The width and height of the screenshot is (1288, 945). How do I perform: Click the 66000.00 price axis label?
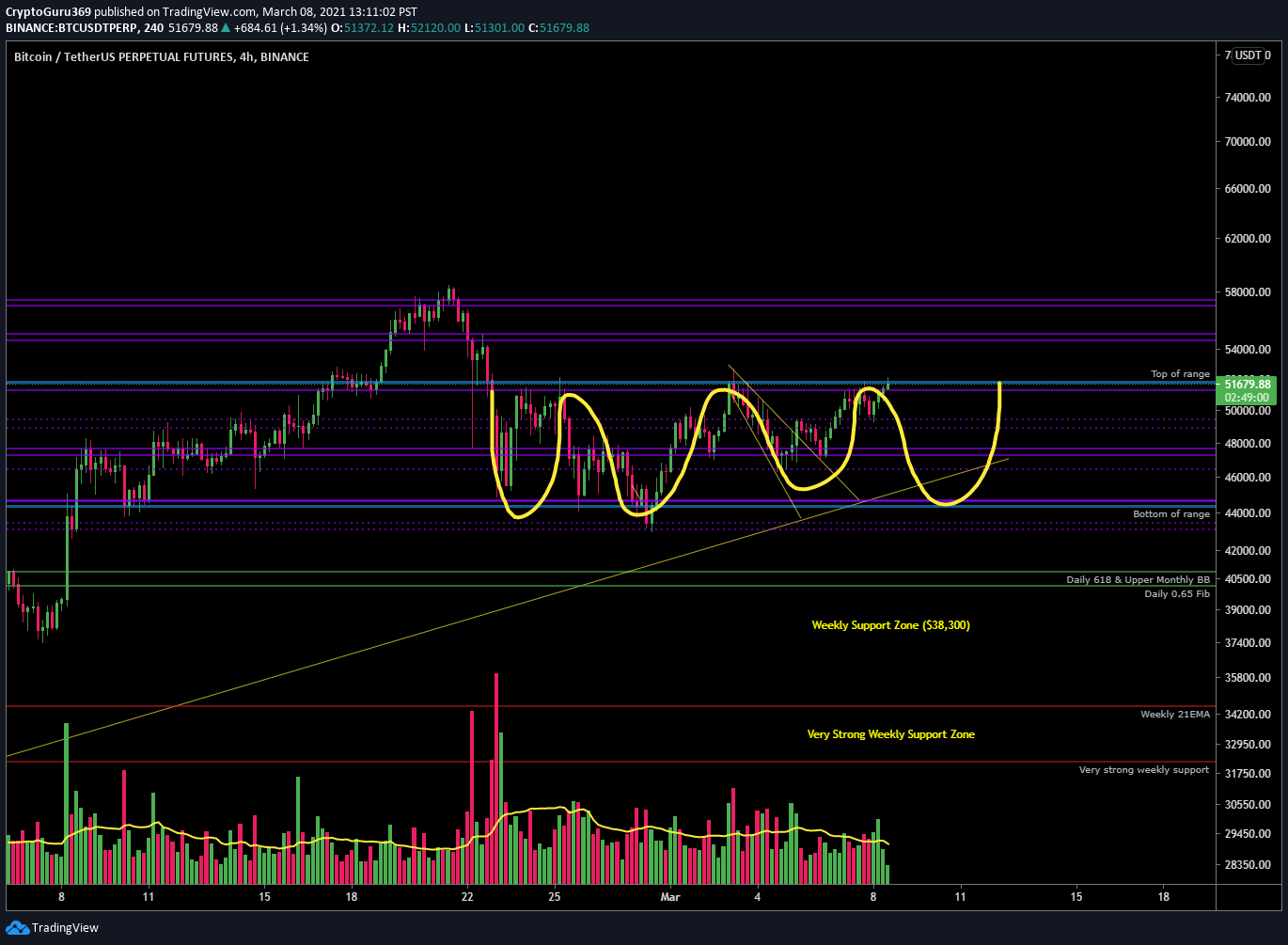click(1248, 189)
